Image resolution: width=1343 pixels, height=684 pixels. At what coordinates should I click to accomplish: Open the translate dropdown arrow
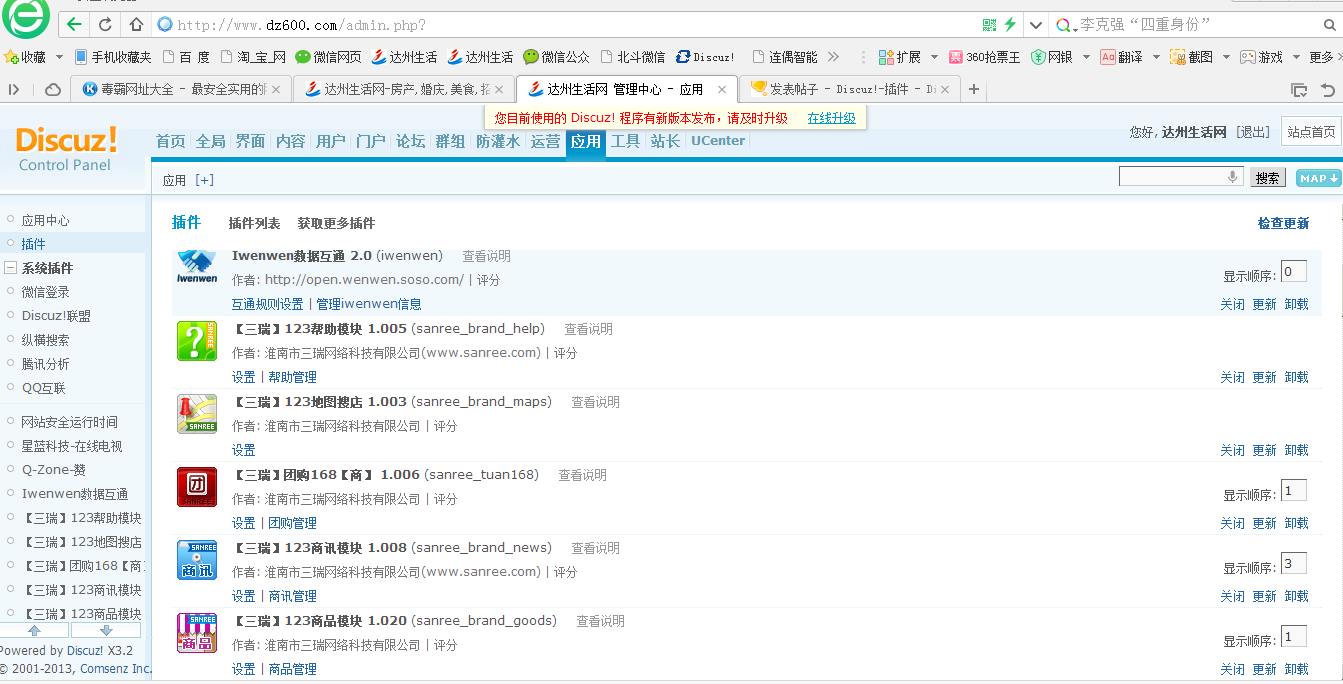(1156, 57)
